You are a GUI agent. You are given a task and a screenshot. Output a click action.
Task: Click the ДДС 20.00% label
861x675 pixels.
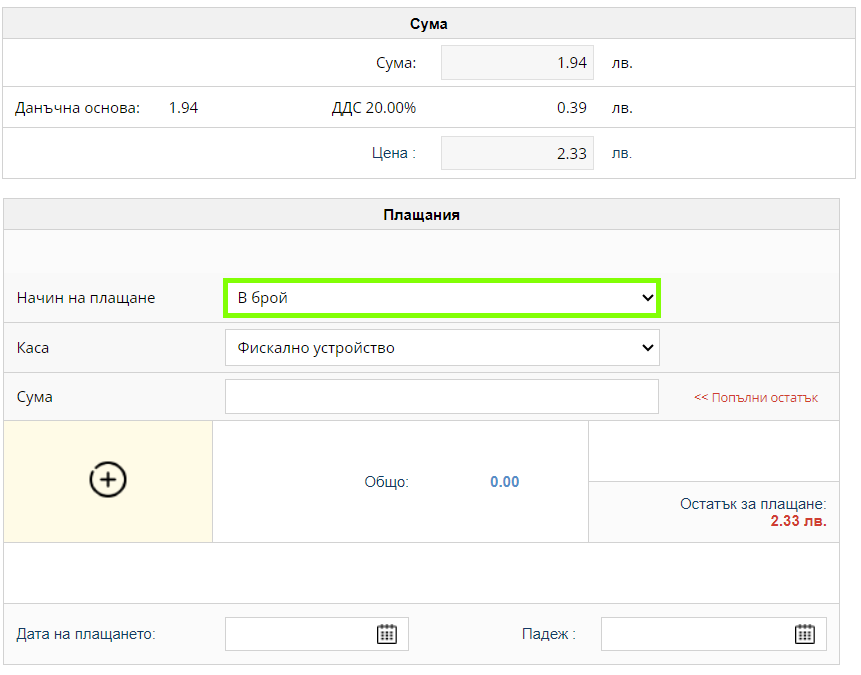373,108
